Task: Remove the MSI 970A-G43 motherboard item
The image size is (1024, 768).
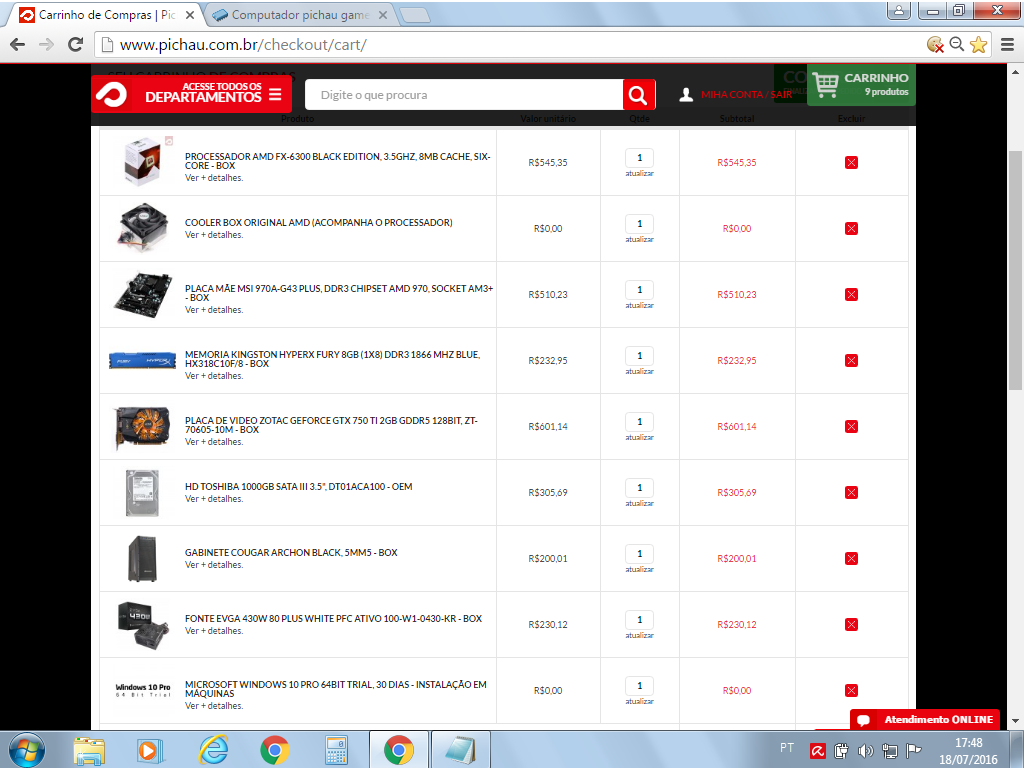Action: tap(851, 295)
